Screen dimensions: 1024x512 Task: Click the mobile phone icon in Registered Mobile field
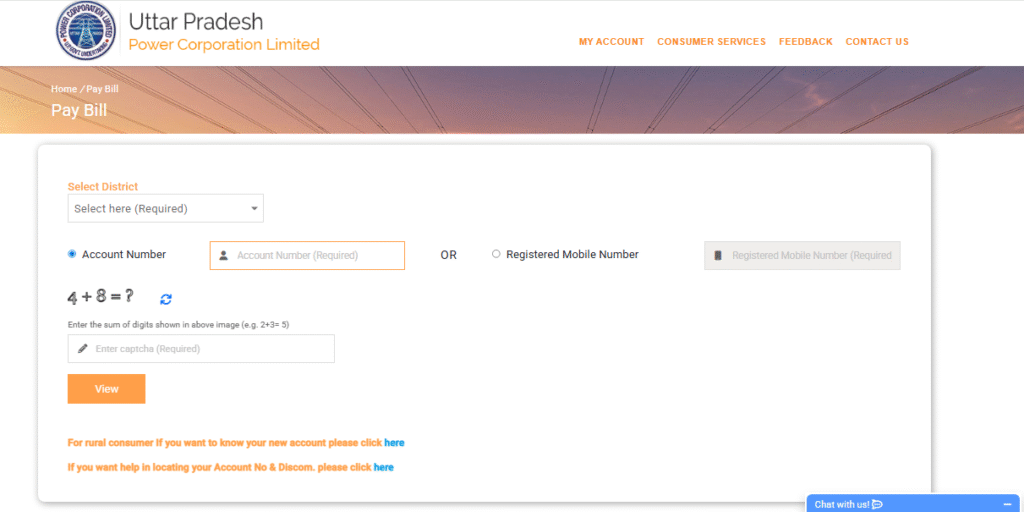[x=717, y=256]
